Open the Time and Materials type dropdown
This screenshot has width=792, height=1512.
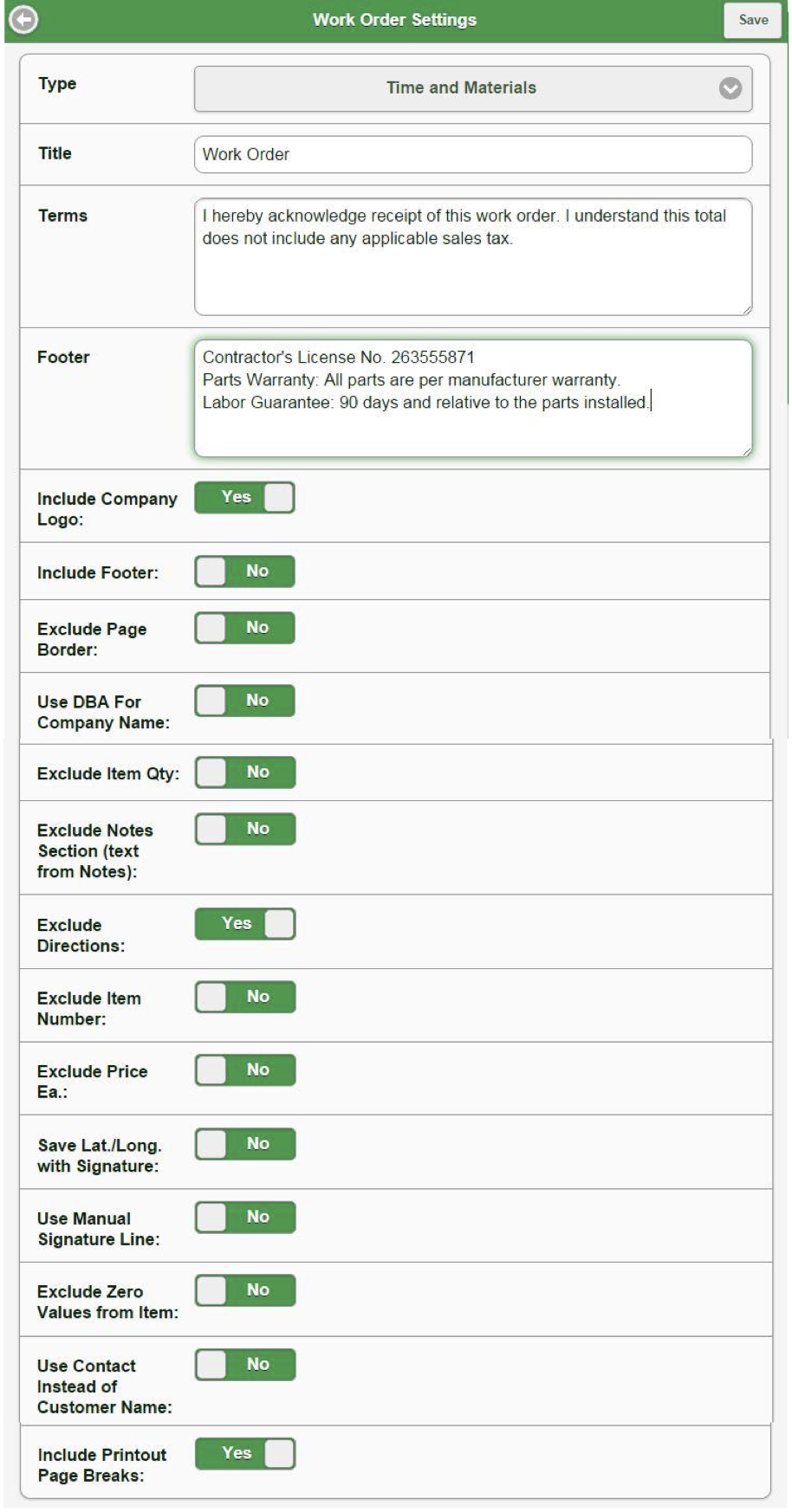click(473, 87)
